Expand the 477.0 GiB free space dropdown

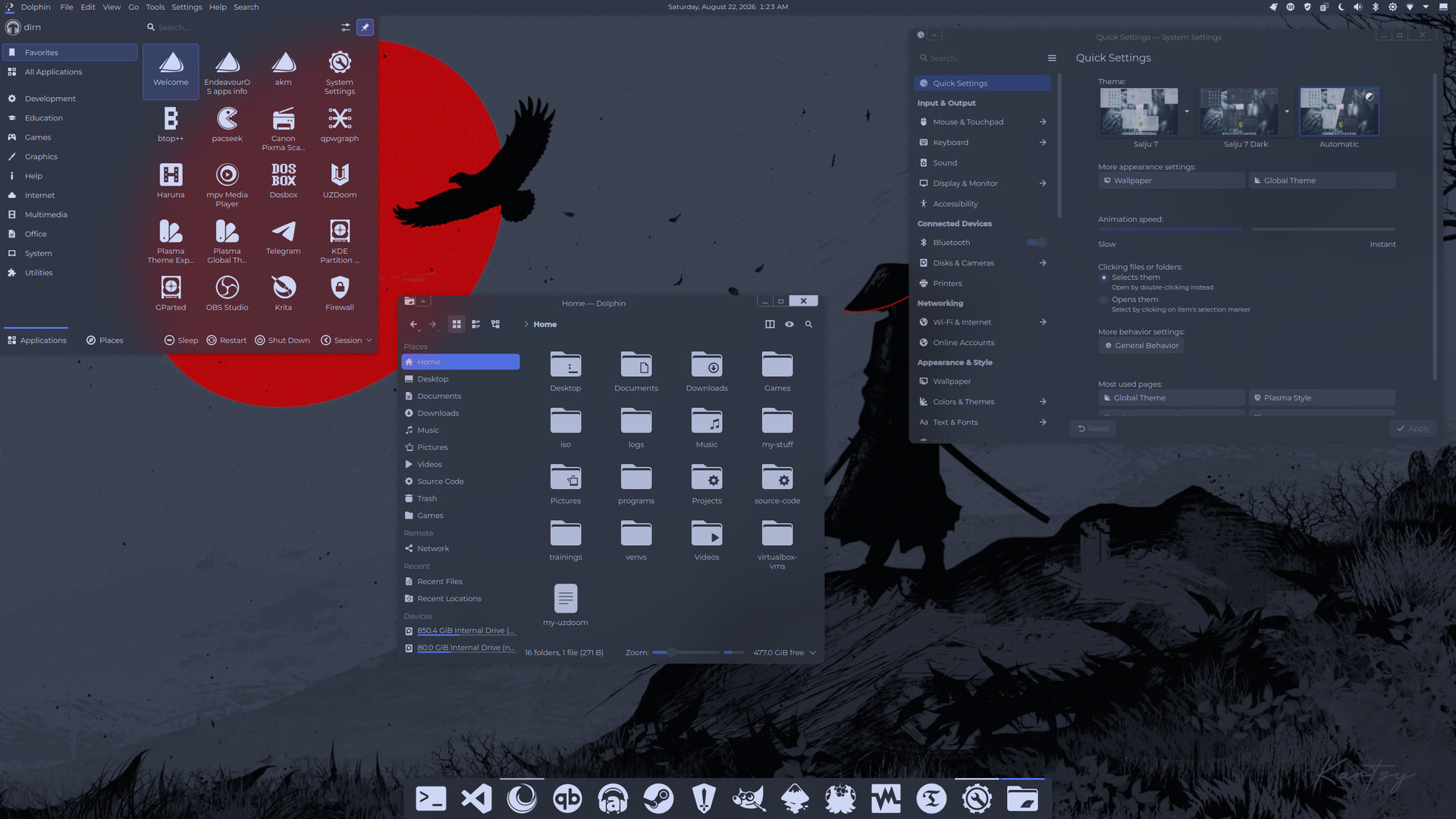813,653
